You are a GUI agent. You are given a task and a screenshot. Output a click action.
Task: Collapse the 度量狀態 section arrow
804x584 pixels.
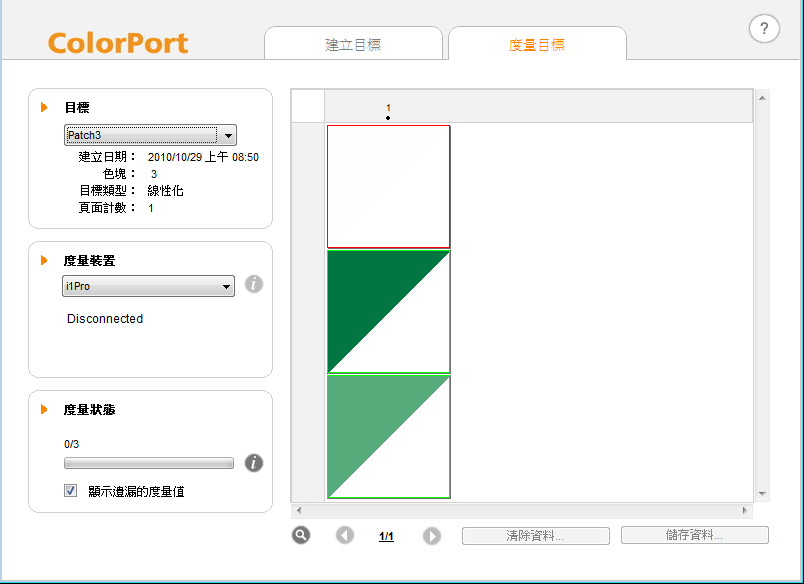click(x=44, y=409)
